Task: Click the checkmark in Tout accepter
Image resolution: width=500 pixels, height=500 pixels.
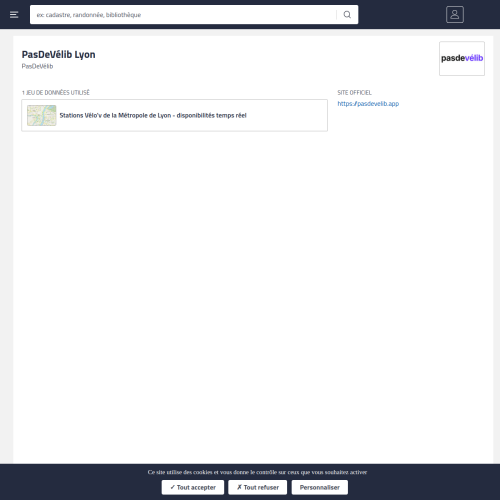Action: [172, 487]
